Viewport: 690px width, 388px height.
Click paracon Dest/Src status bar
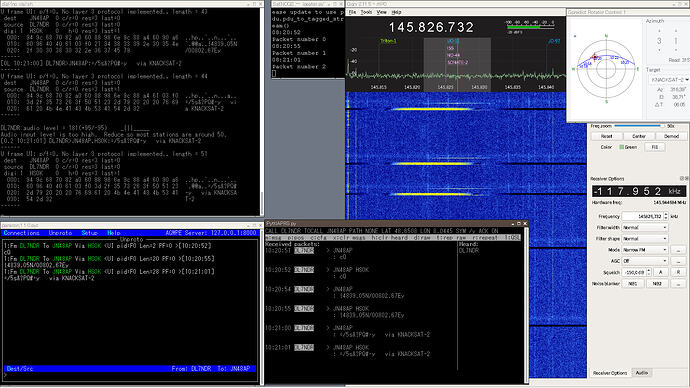coord(130,369)
